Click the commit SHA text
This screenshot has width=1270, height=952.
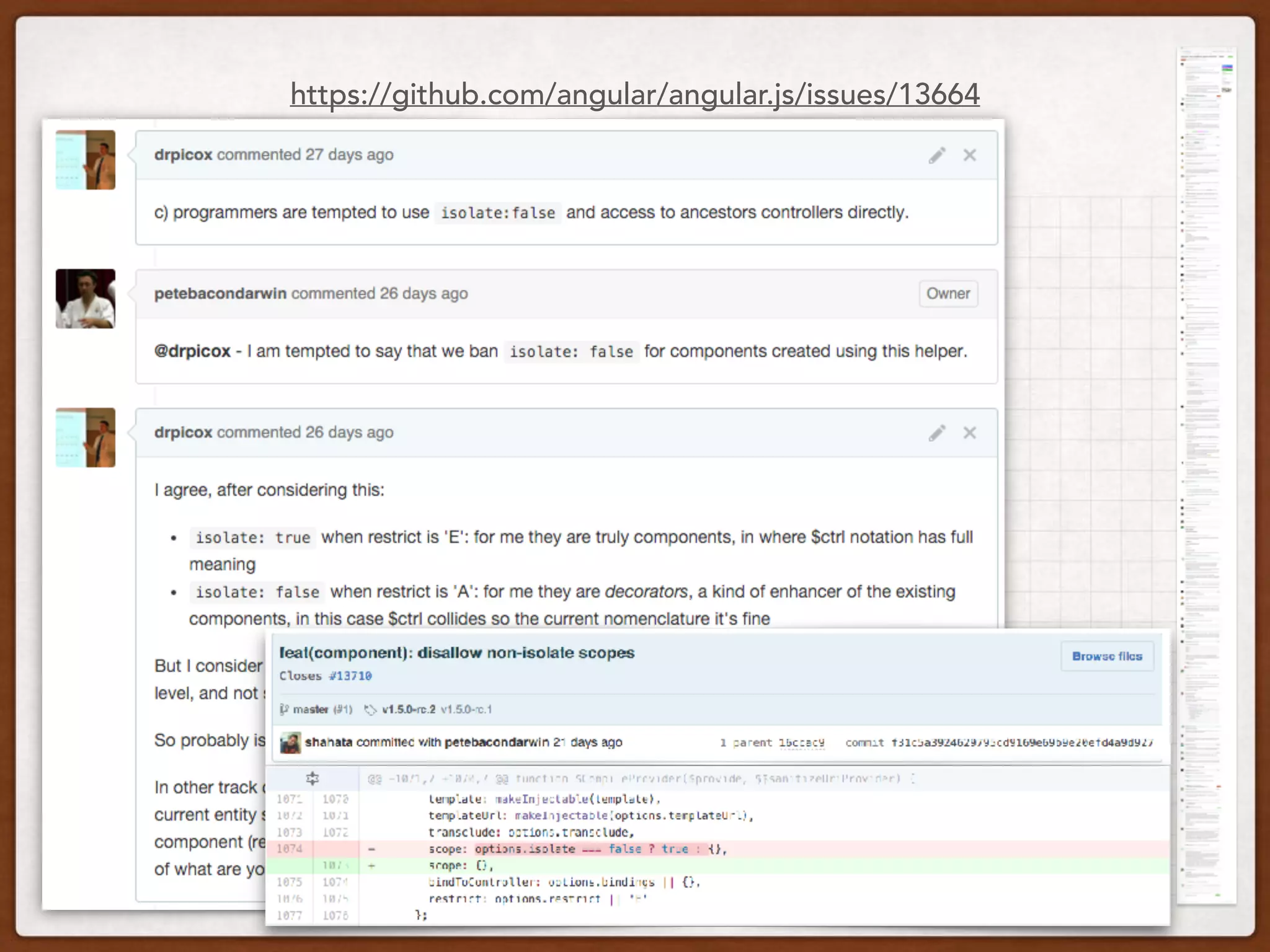tap(1022, 743)
